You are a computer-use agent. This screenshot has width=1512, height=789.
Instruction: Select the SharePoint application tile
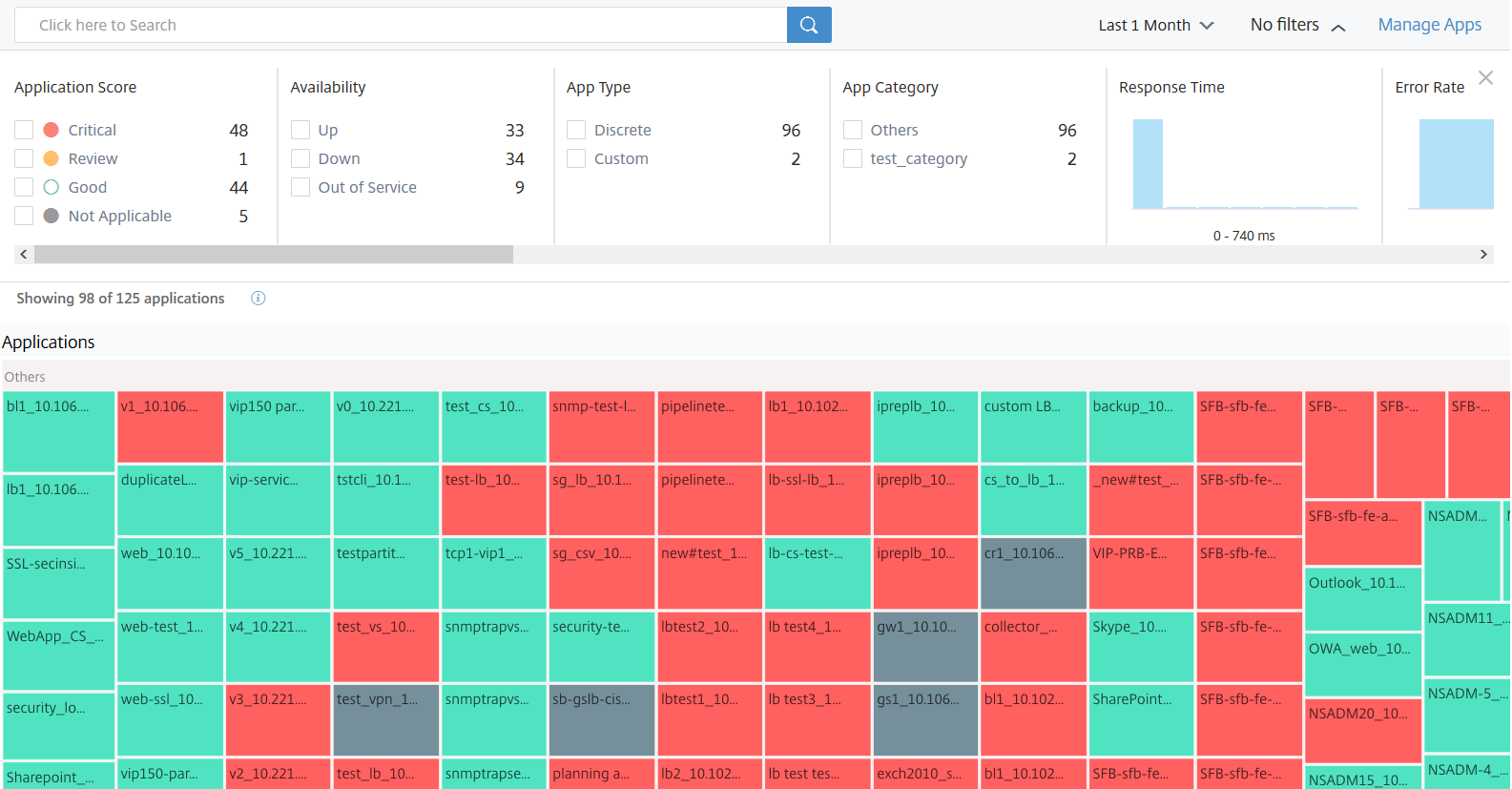pos(1141,720)
